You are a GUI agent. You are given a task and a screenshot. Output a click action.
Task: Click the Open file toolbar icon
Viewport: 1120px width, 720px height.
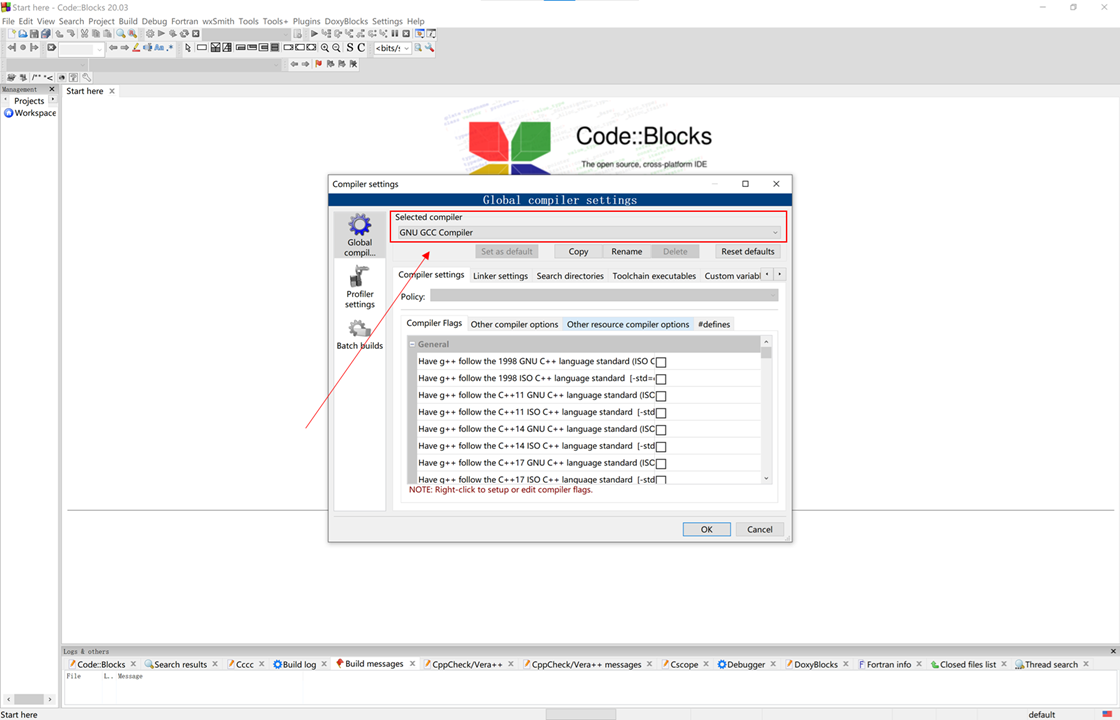point(23,34)
